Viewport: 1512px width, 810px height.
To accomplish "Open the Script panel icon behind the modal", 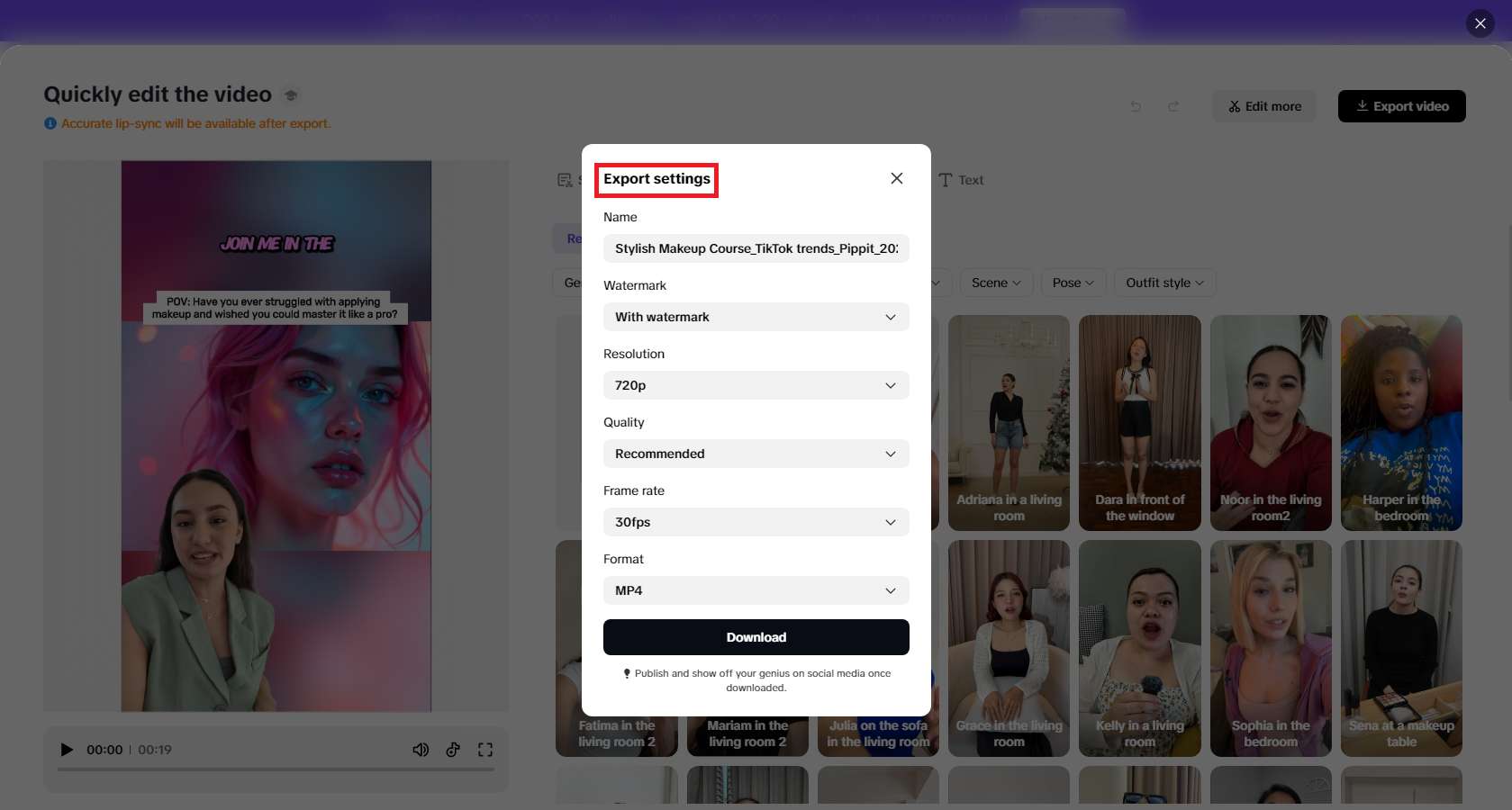I will pyautogui.click(x=565, y=179).
